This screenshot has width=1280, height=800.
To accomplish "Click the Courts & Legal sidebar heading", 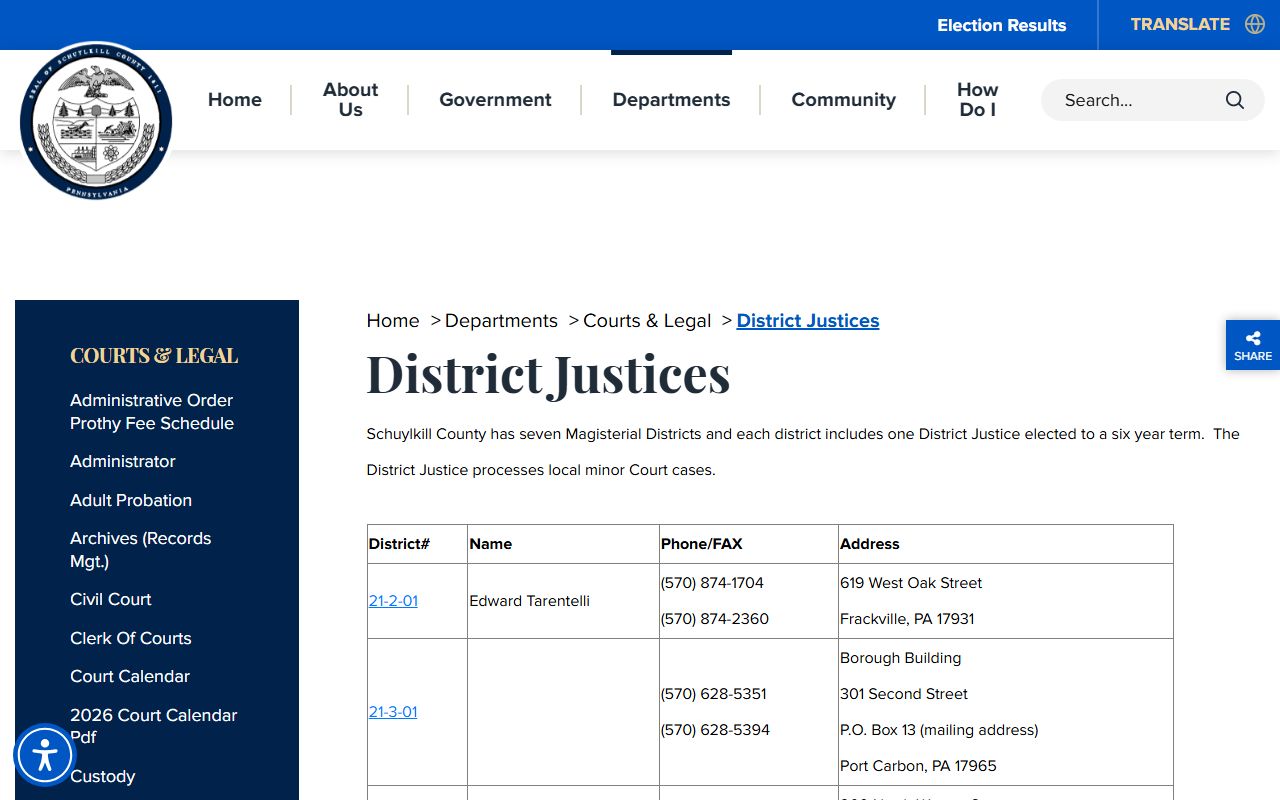I will [154, 356].
